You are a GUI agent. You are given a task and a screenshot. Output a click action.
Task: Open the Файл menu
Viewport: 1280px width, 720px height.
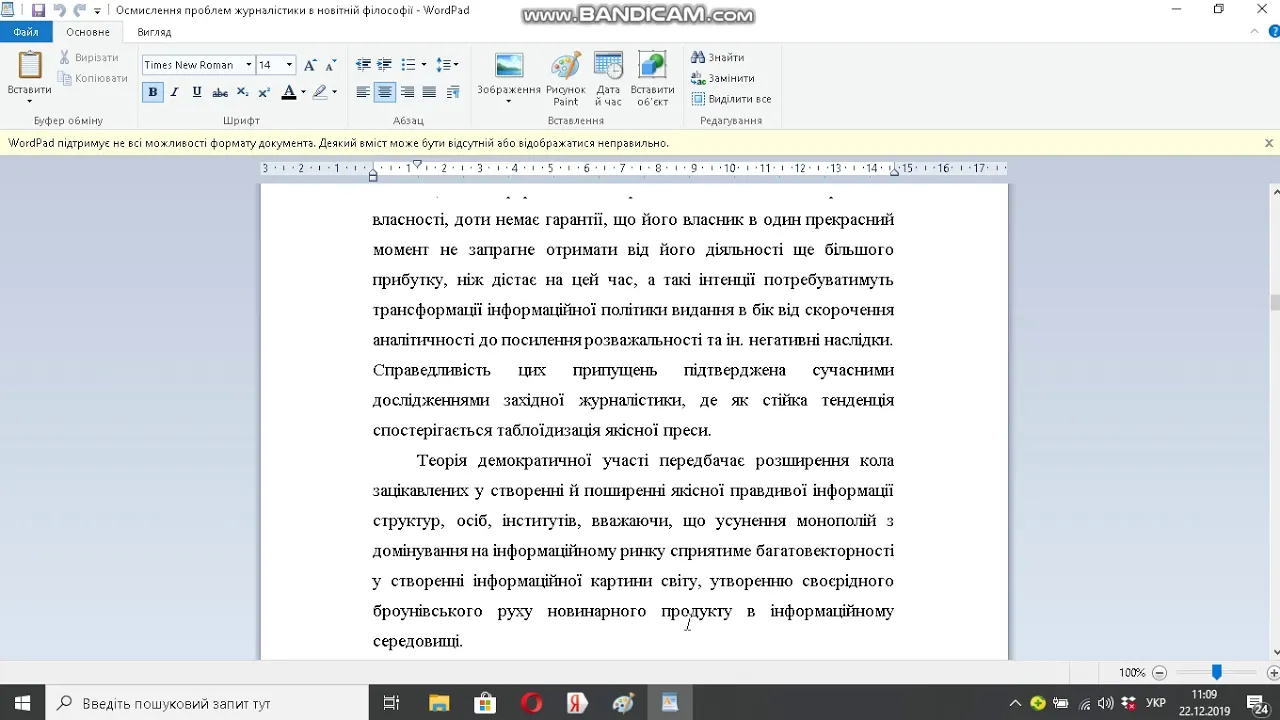pos(26,32)
